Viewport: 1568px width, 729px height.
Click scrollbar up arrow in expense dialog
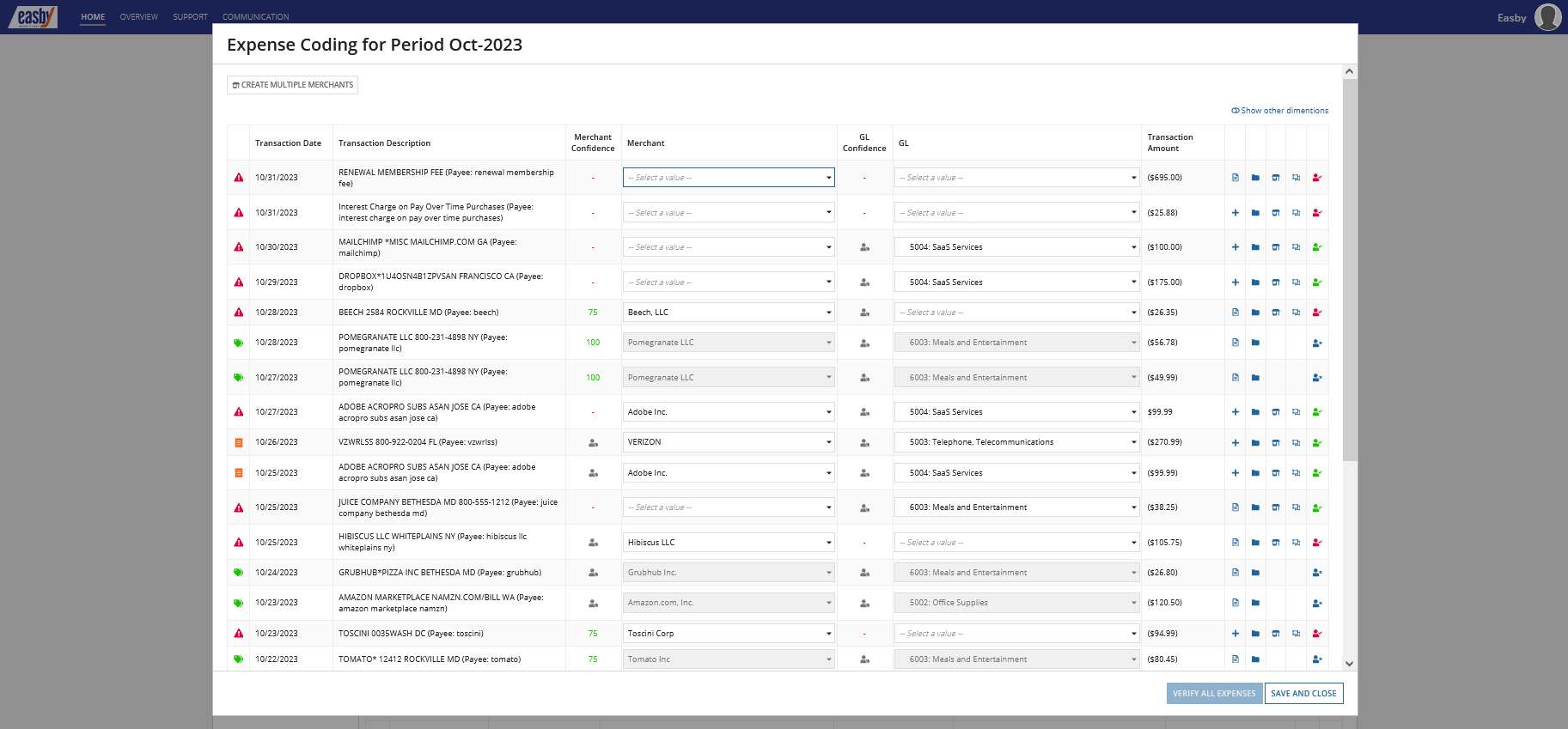1350,72
